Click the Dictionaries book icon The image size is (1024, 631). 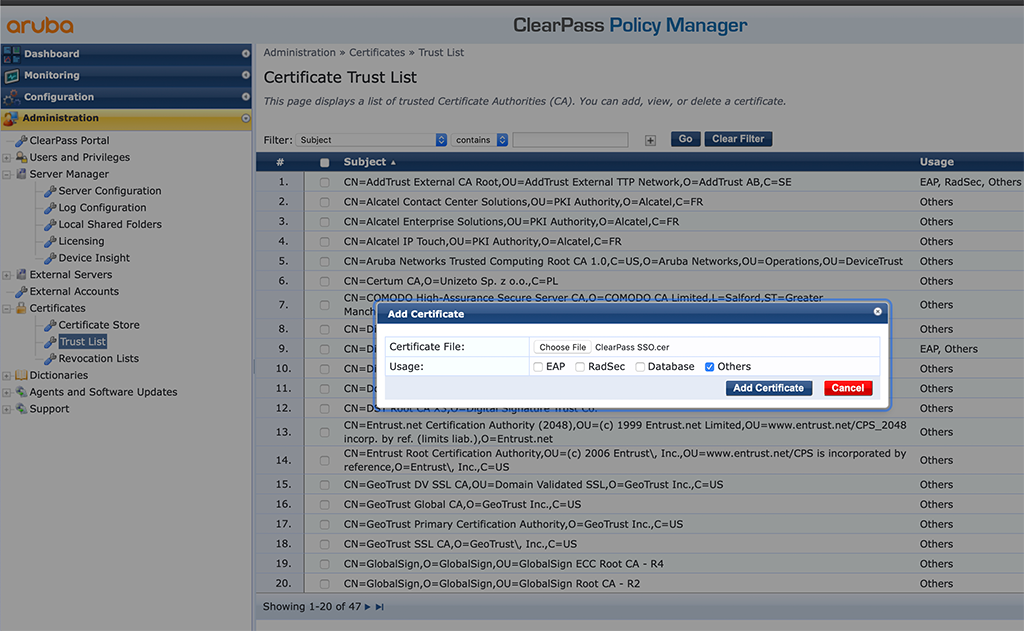coord(21,376)
